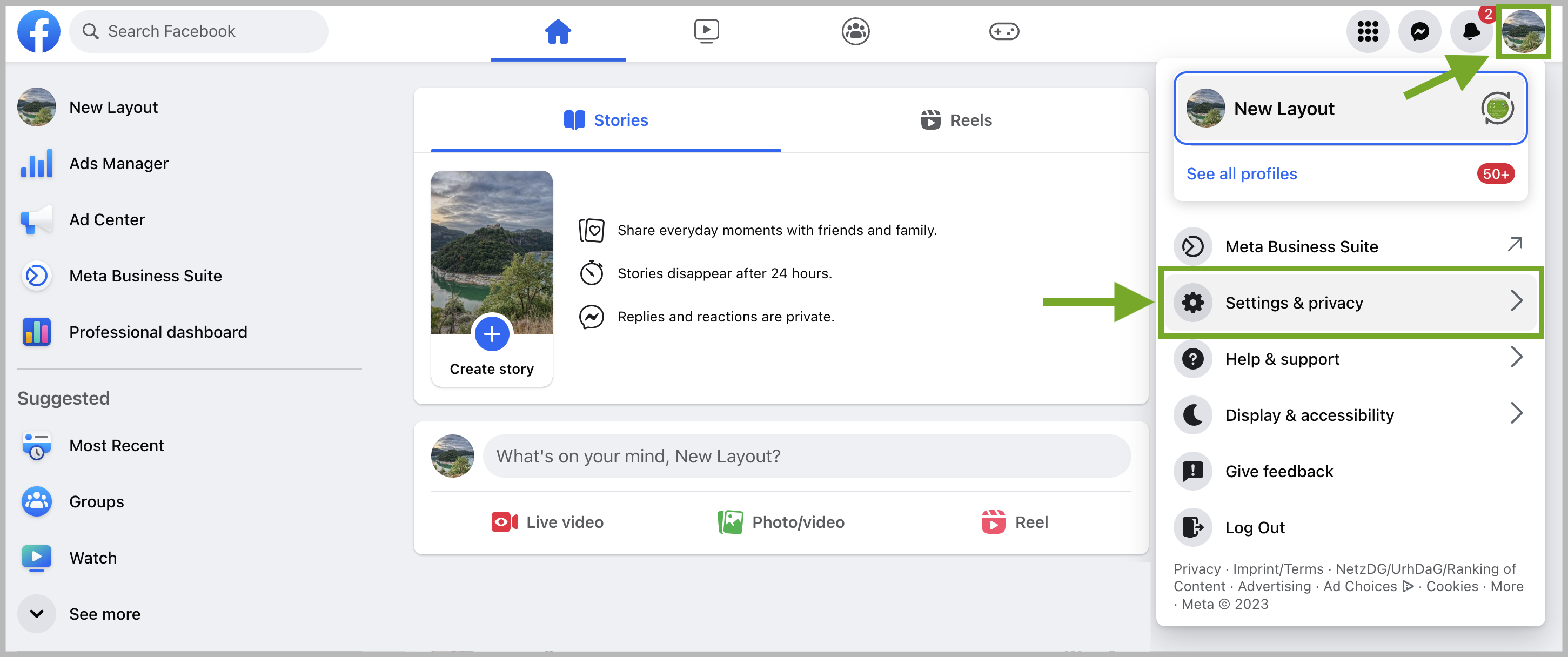Open the apps grid menu

[x=1367, y=31]
